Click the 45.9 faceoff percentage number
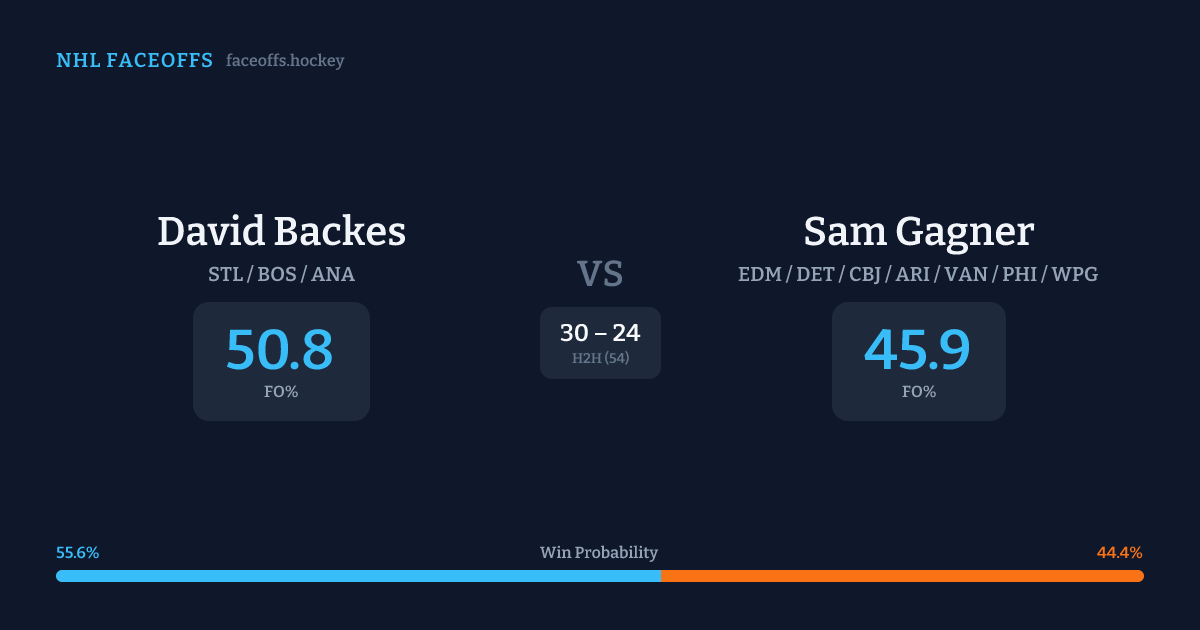 [x=918, y=350]
